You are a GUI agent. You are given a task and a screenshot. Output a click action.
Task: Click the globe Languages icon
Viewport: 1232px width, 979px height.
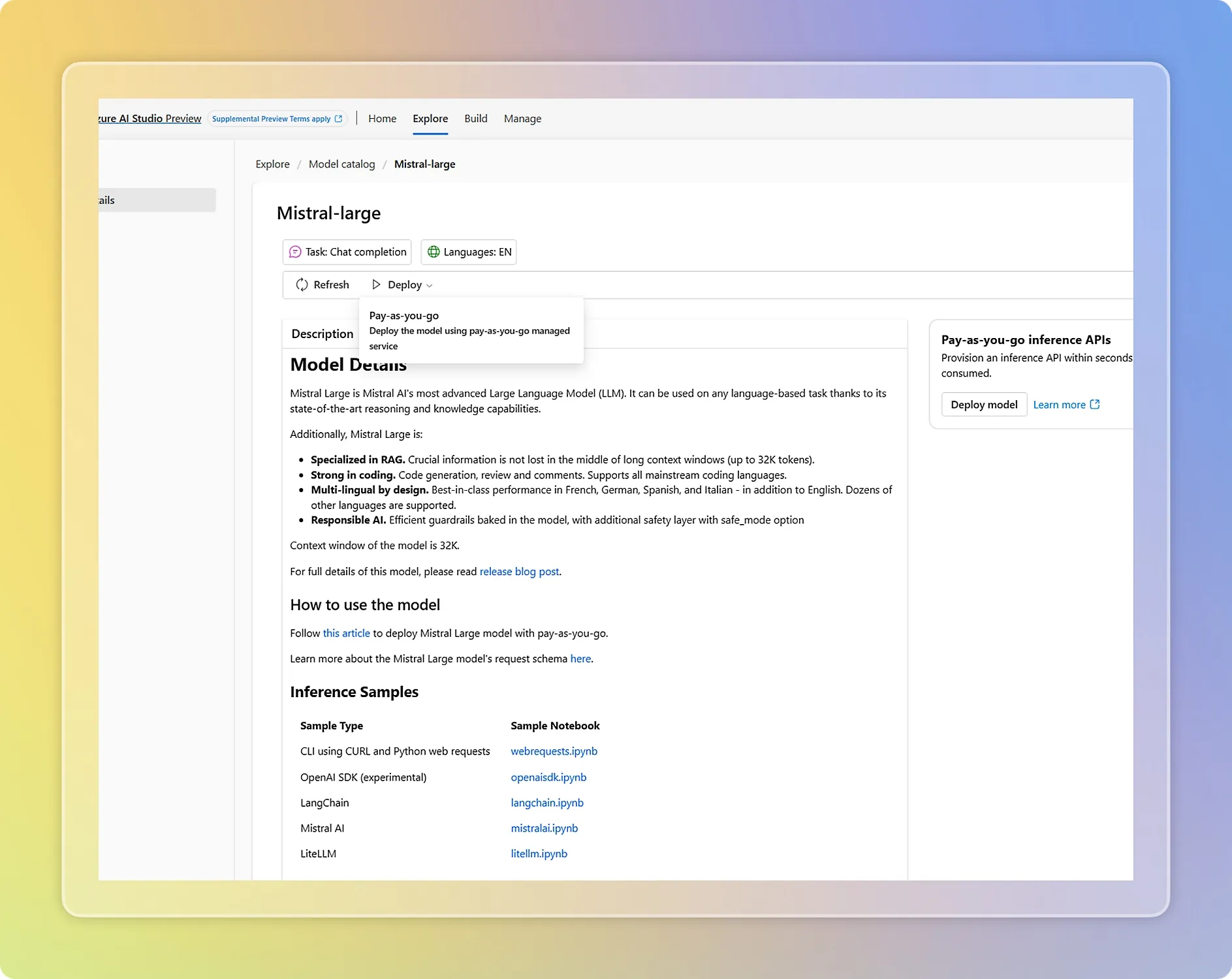point(434,252)
